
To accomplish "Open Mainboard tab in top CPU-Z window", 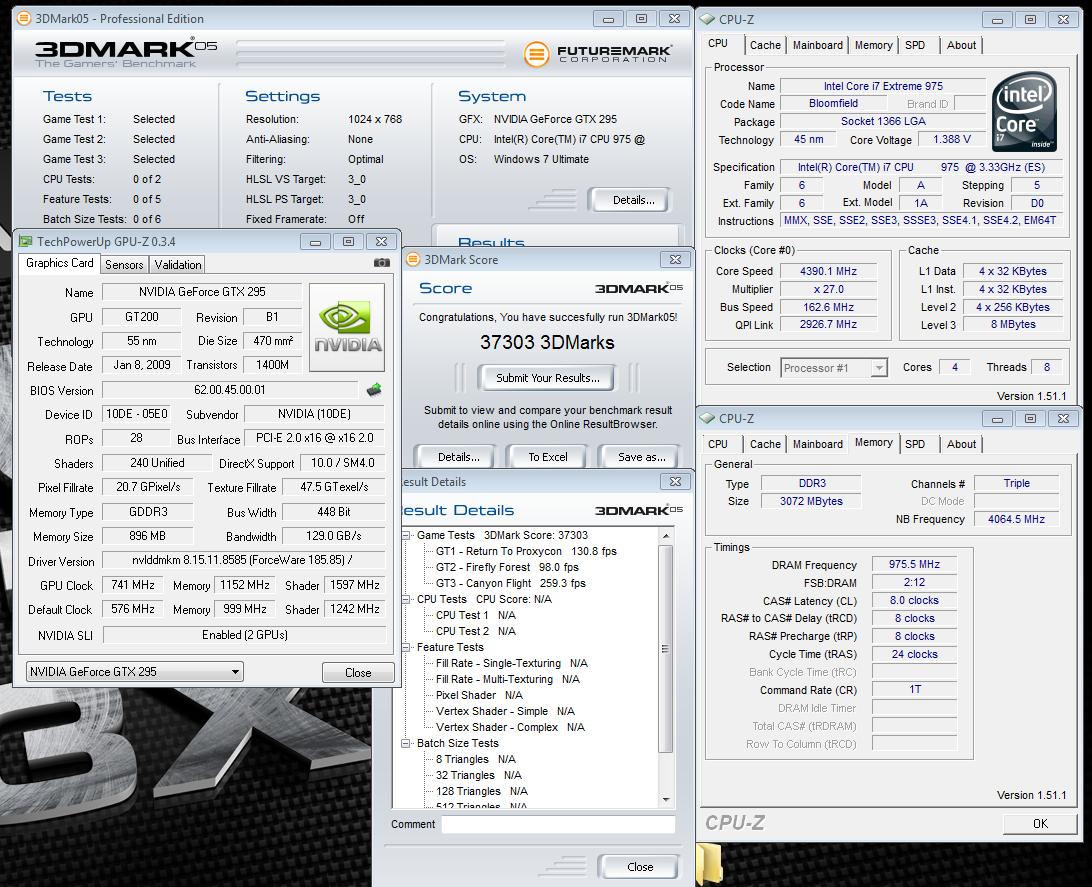I will pyautogui.click(x=818, y=45).
